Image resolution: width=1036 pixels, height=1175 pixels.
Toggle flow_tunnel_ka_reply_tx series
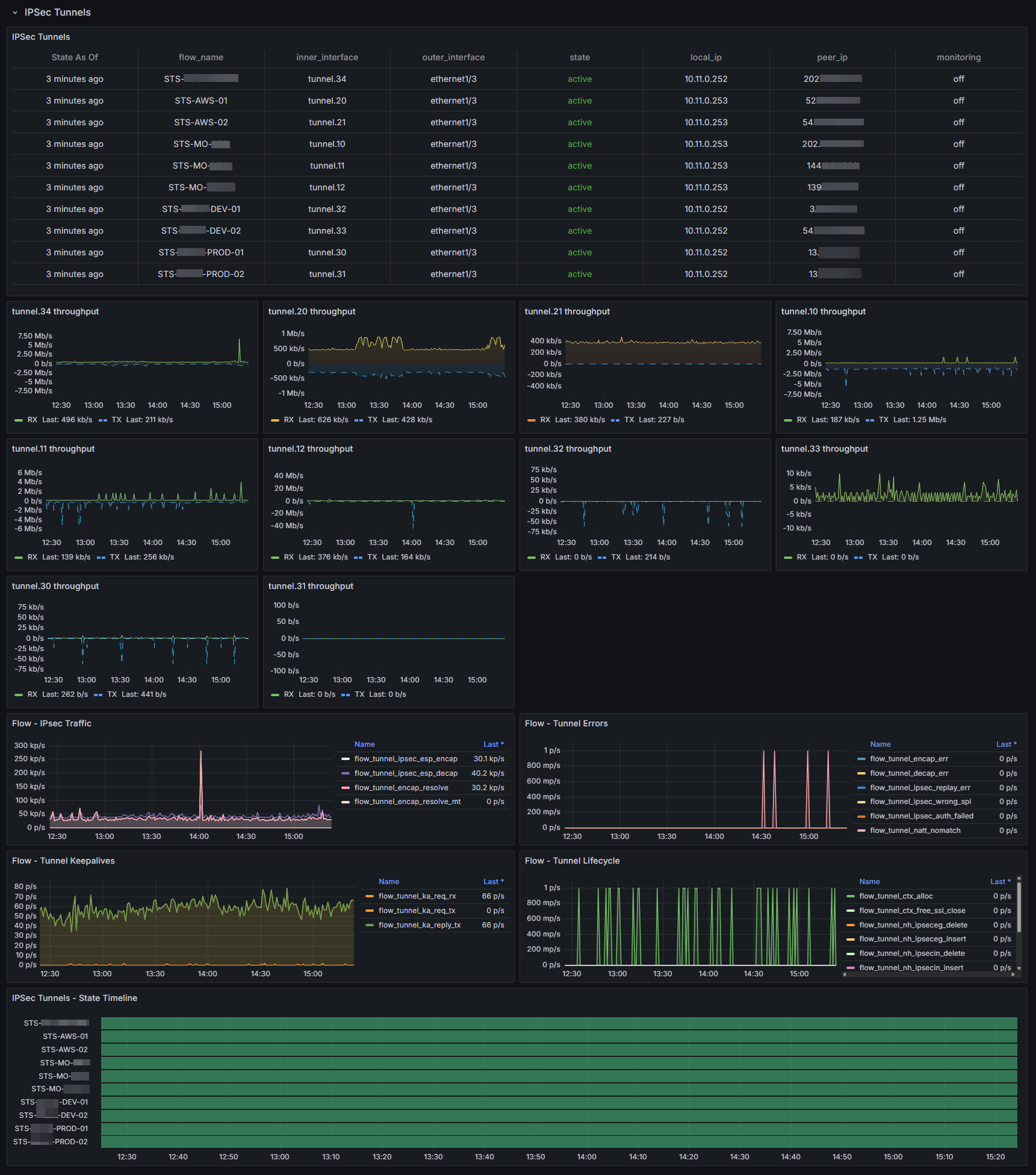tap(420, 925)
